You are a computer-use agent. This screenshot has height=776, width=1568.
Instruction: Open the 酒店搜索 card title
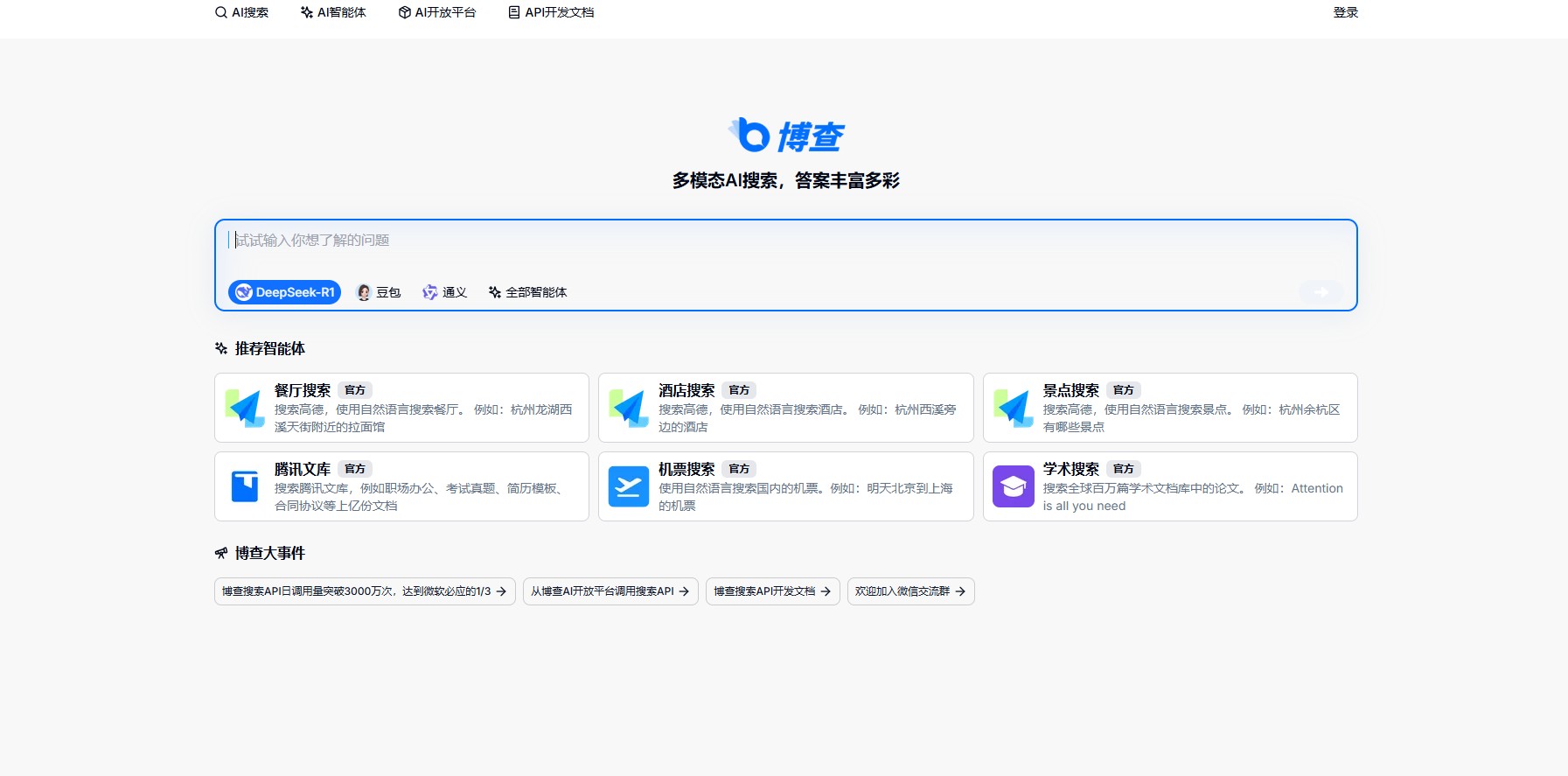point(686,390)
